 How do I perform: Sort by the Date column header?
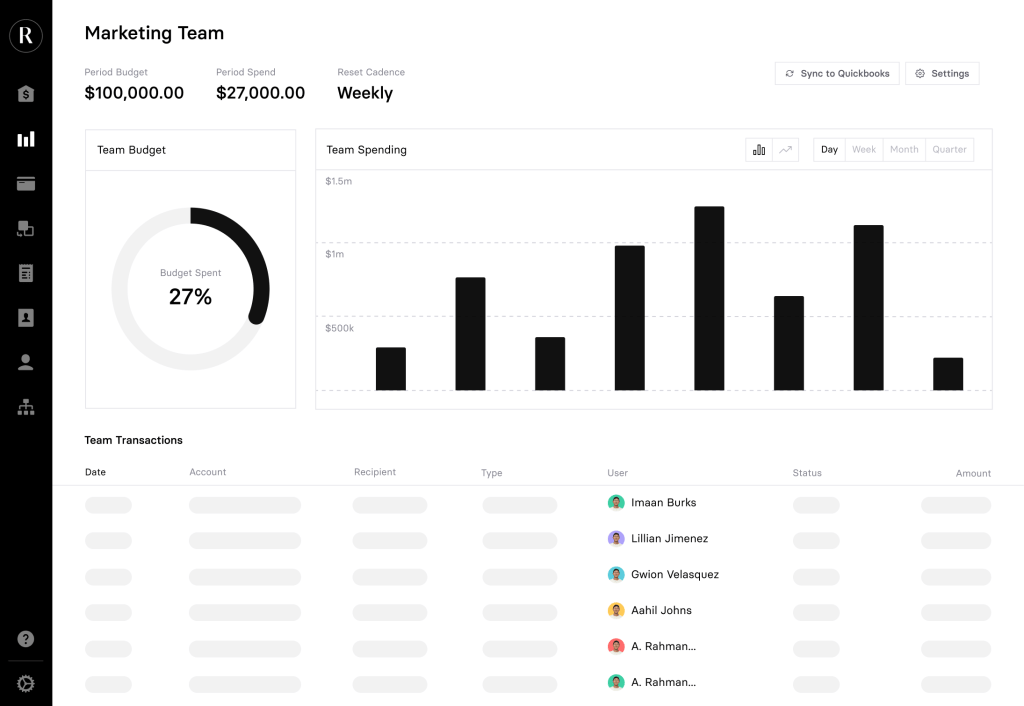[x=95, y=472]
